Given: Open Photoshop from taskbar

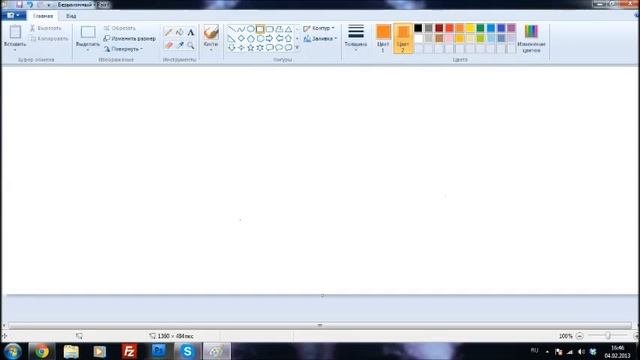Looking at the screenshot, I should (158, 351).
